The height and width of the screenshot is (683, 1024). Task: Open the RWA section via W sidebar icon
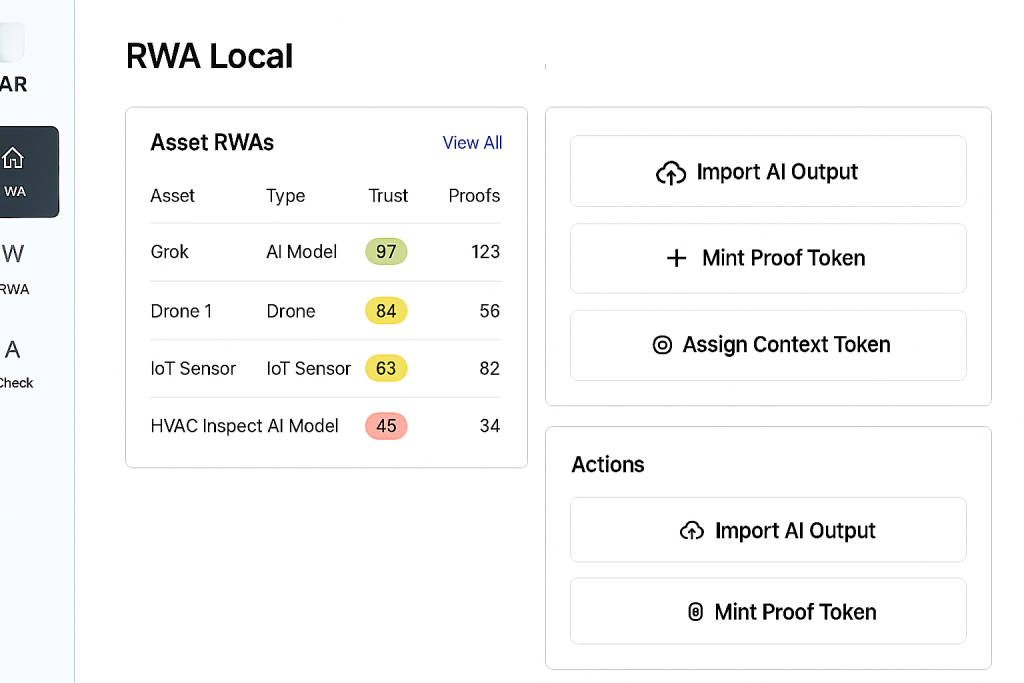[x=14, y=254]
